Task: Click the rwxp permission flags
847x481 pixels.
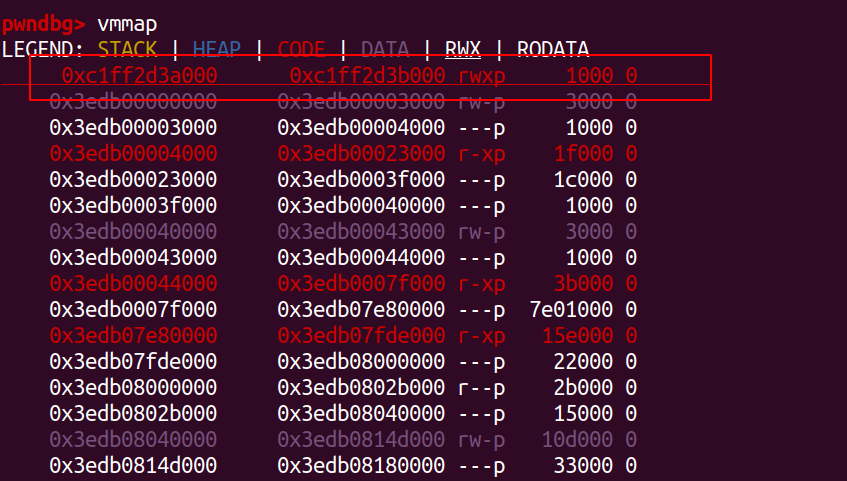Action: pos(482,75)
